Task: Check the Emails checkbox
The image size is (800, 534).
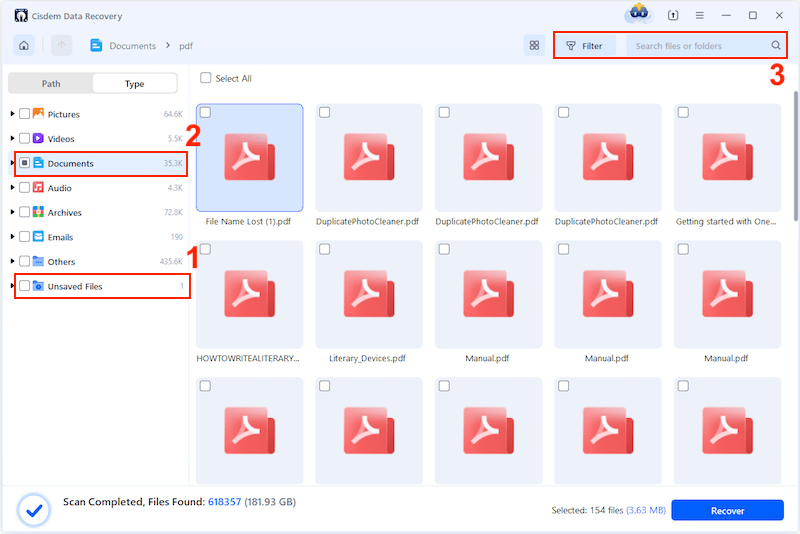Action: pos(24,237)
